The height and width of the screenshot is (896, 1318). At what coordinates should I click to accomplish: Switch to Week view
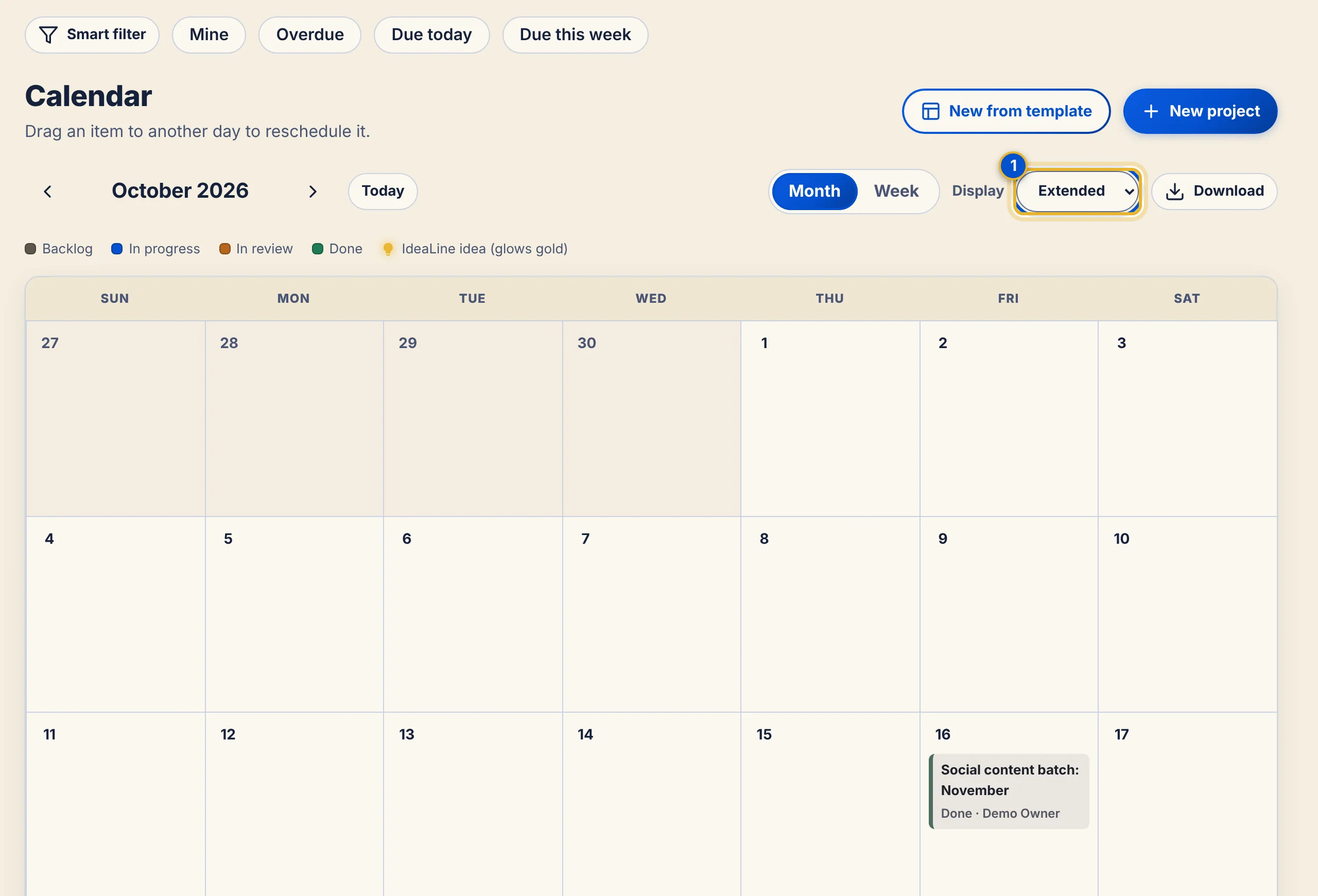[896, 191]
